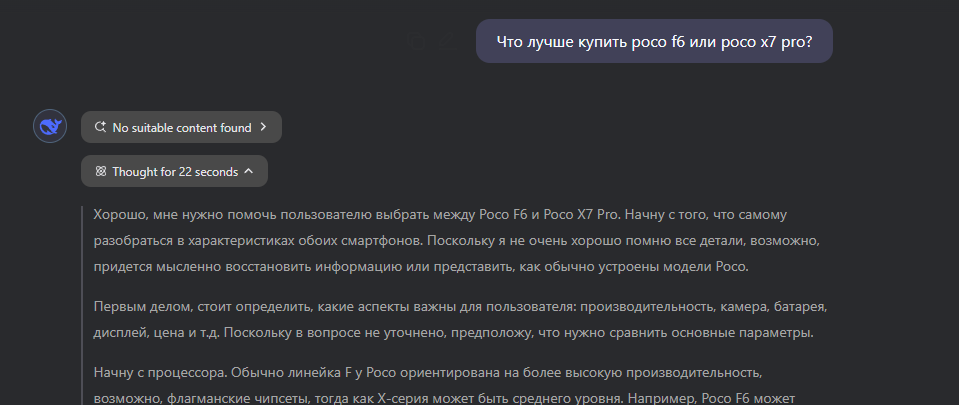Click line starting "разобраться в характеристиках обоих смартфонов"
The width and height of the screenshot is (959, 405).
tap(456, 241)
